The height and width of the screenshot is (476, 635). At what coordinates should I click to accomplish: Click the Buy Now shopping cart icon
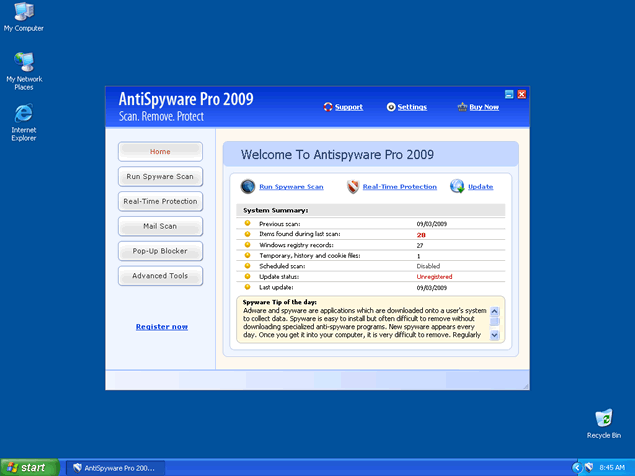coord(462,107)
